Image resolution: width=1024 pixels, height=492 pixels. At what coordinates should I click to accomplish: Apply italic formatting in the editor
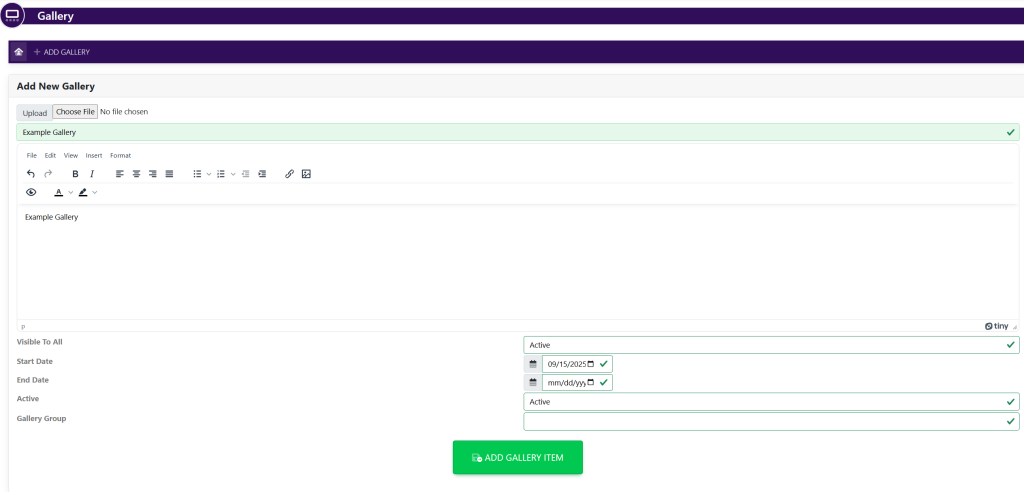[92, 174]
